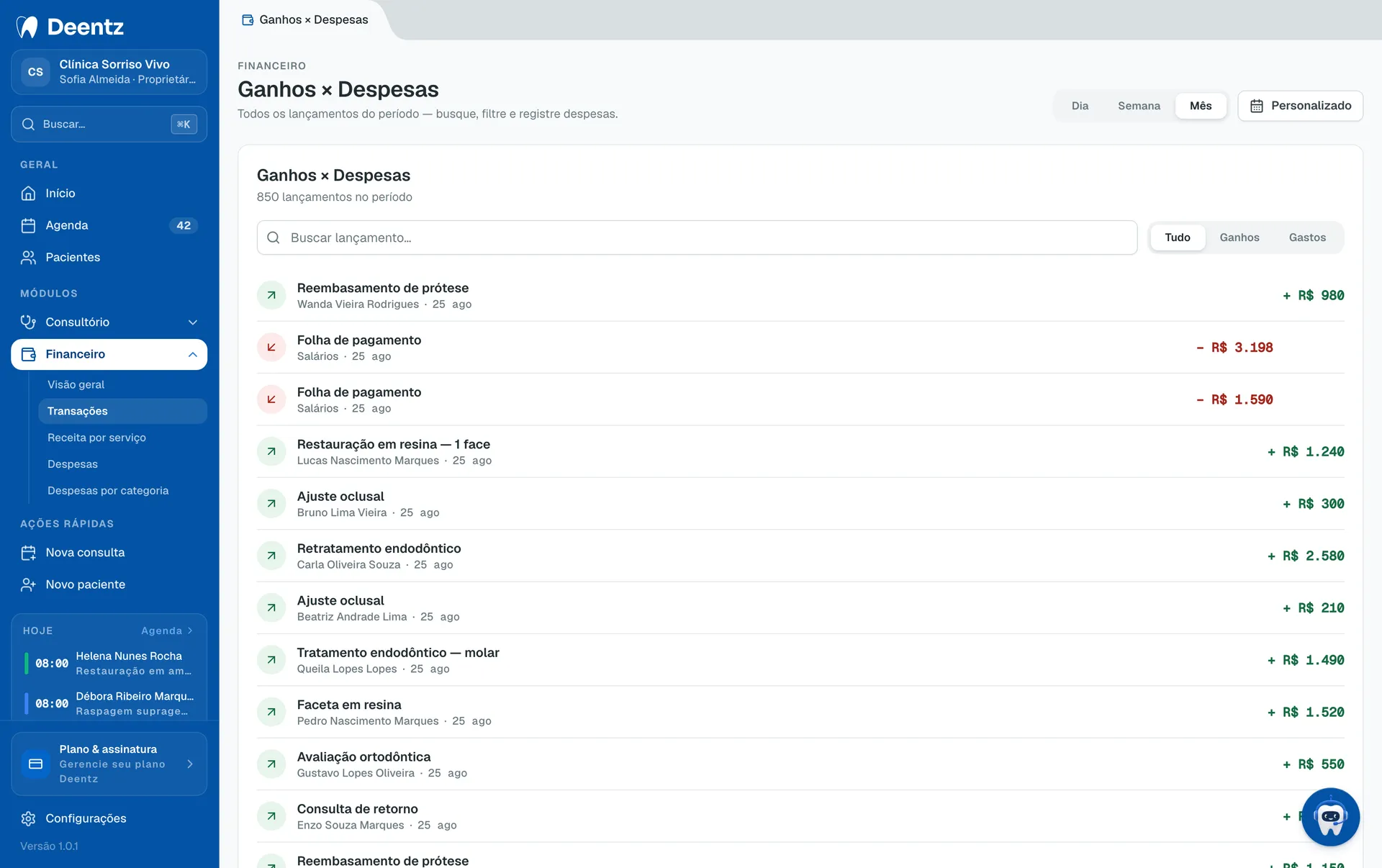Screen dimensions: 1382x868
Task: Click the ⌘K shortcut badge
Action: click(x=184, y=125)
